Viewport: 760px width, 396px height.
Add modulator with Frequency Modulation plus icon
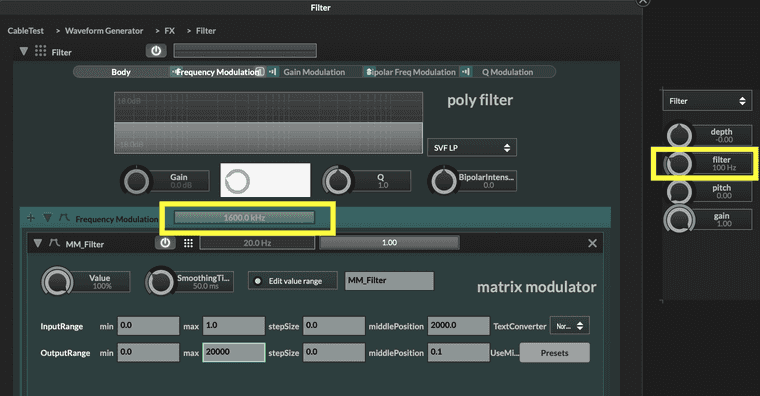31,218
